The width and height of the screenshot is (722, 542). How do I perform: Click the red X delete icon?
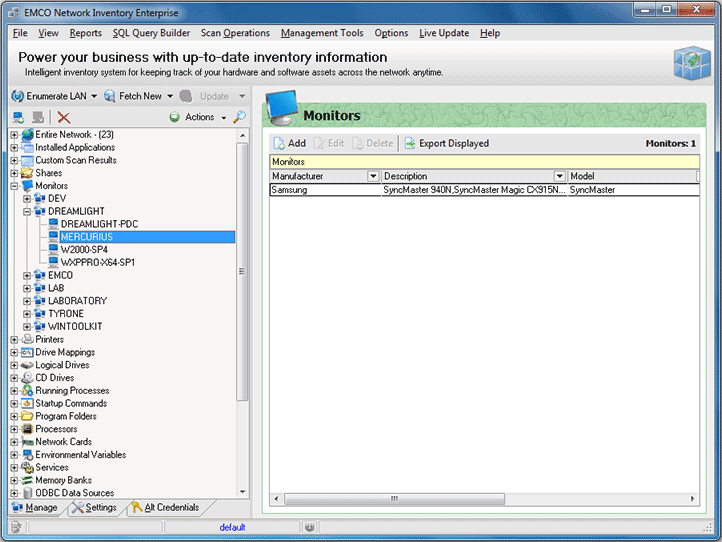pos(64,117)
